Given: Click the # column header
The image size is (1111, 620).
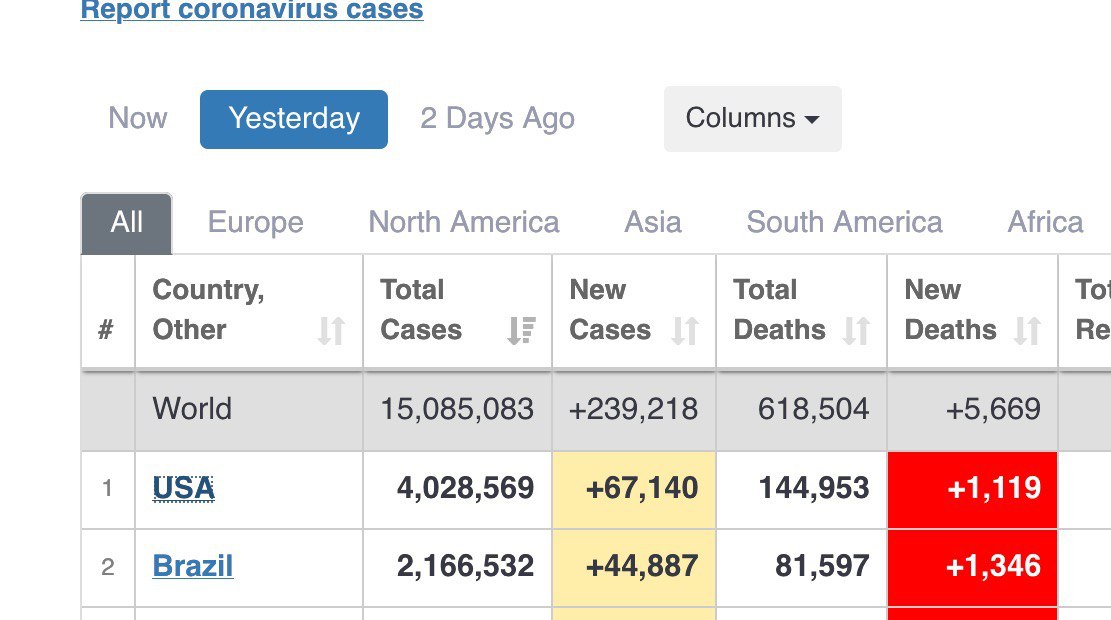Looking at the screenshot, I should (x=106, y=329).
